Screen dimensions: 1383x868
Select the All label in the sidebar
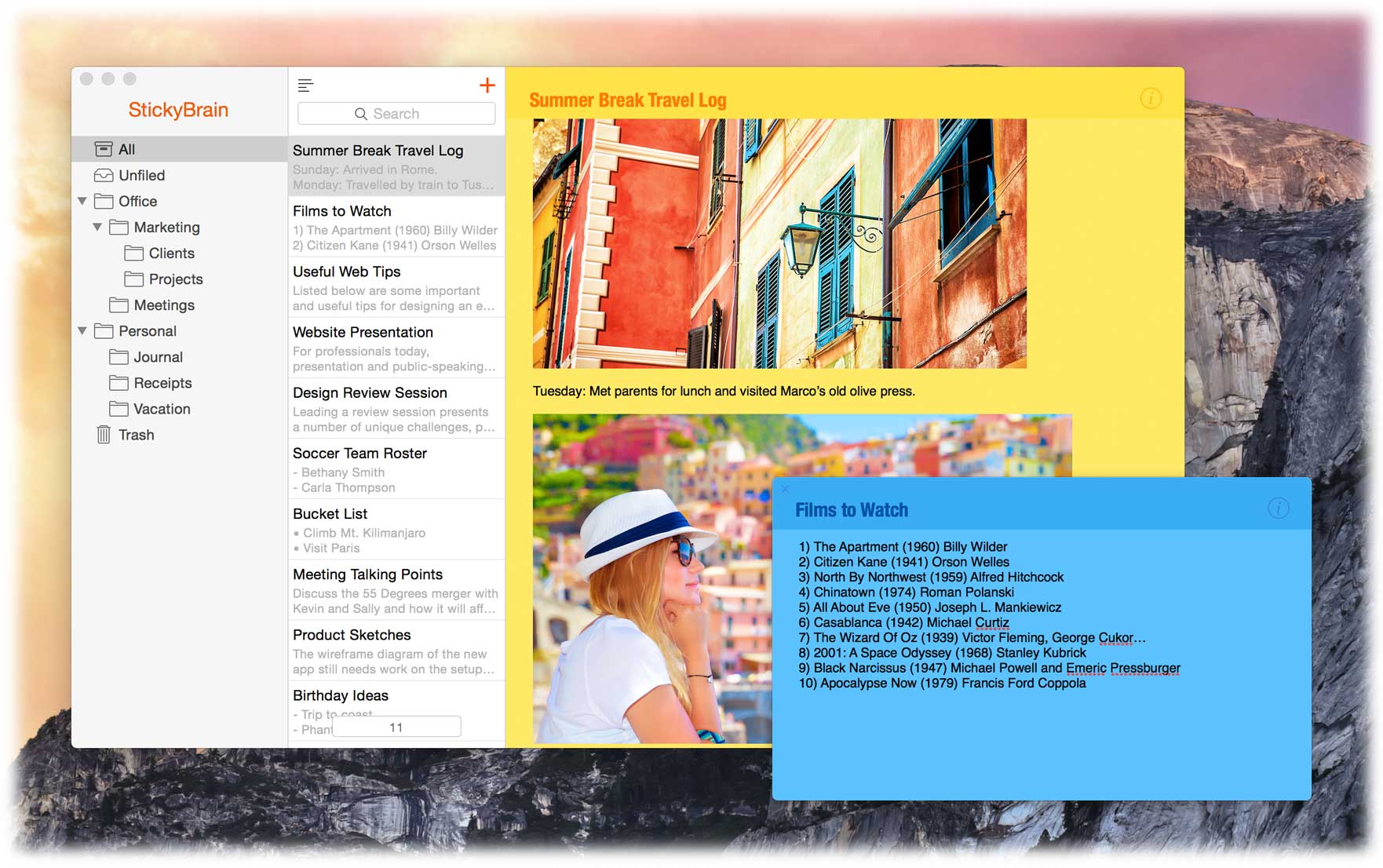click(127, 149)
